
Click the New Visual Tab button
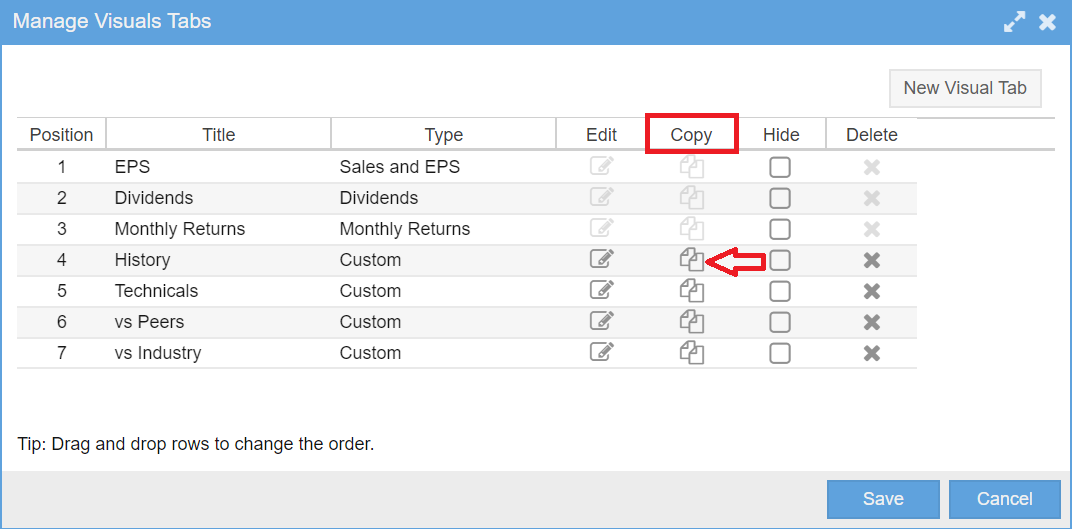coord(965,88)
